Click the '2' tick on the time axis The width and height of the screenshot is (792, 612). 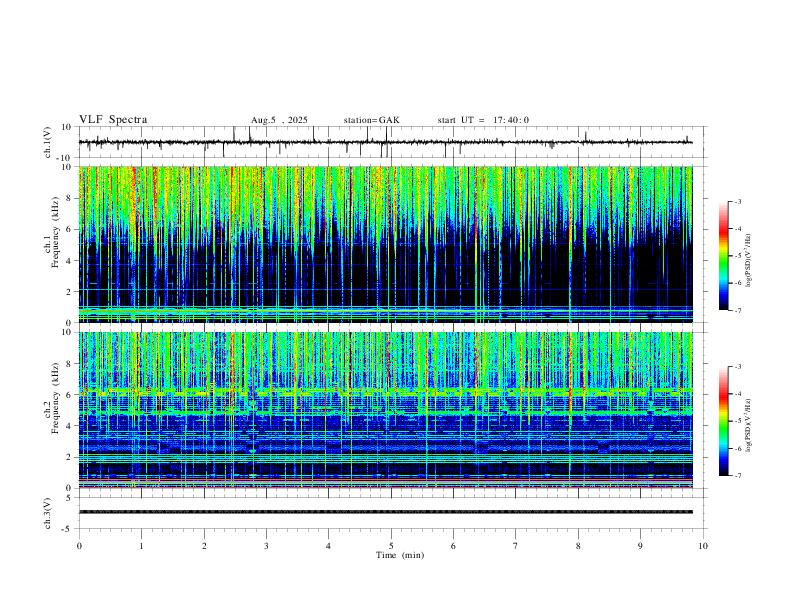pyautogui.click(x=204, y=546)
